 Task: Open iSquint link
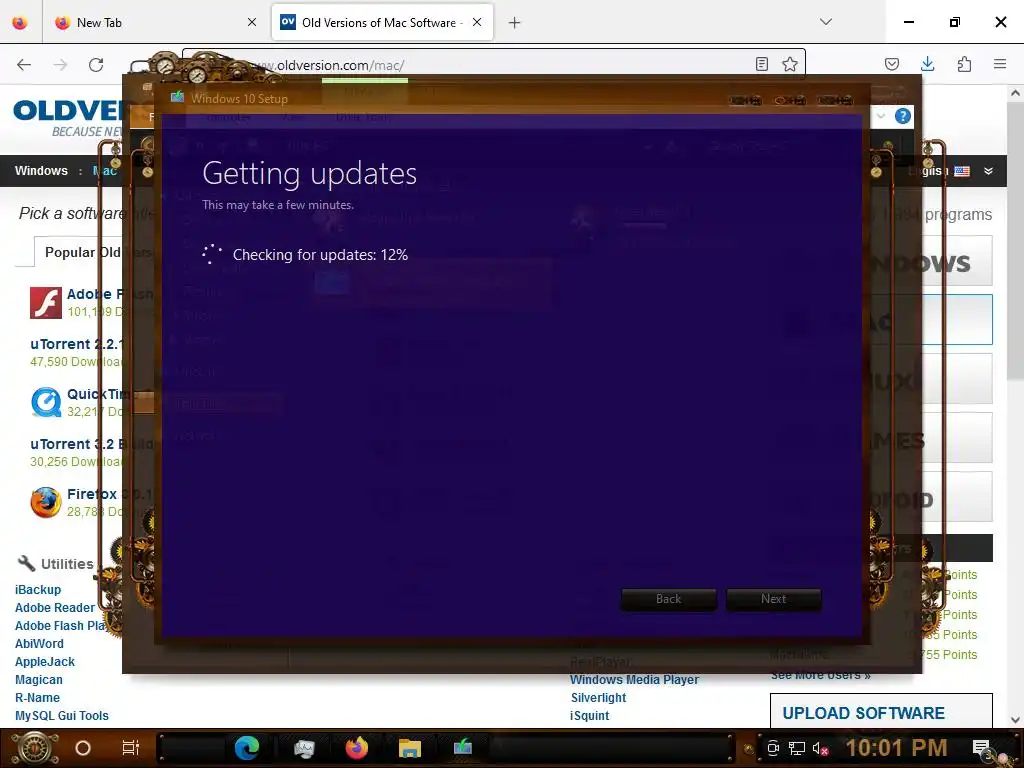point(589,716)
